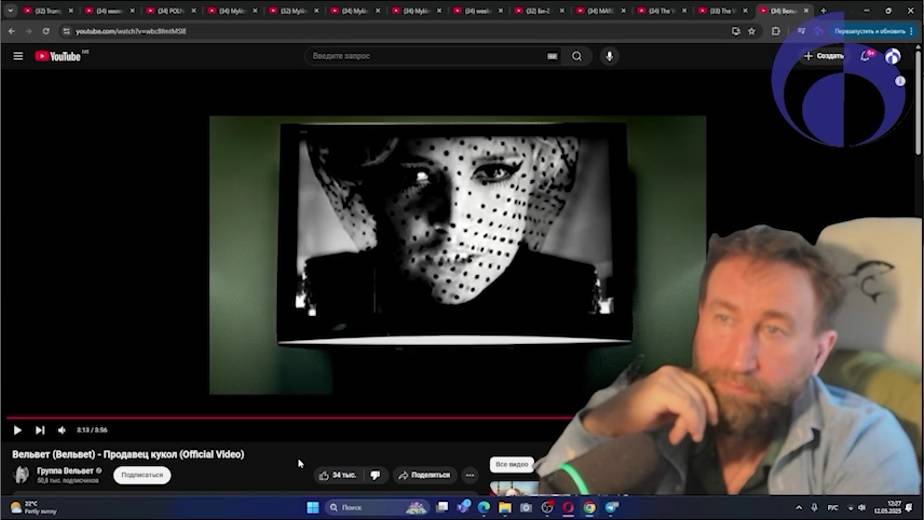Like the video showing 34 тыс.
The image size is (924, 520).
coord(338,475)
